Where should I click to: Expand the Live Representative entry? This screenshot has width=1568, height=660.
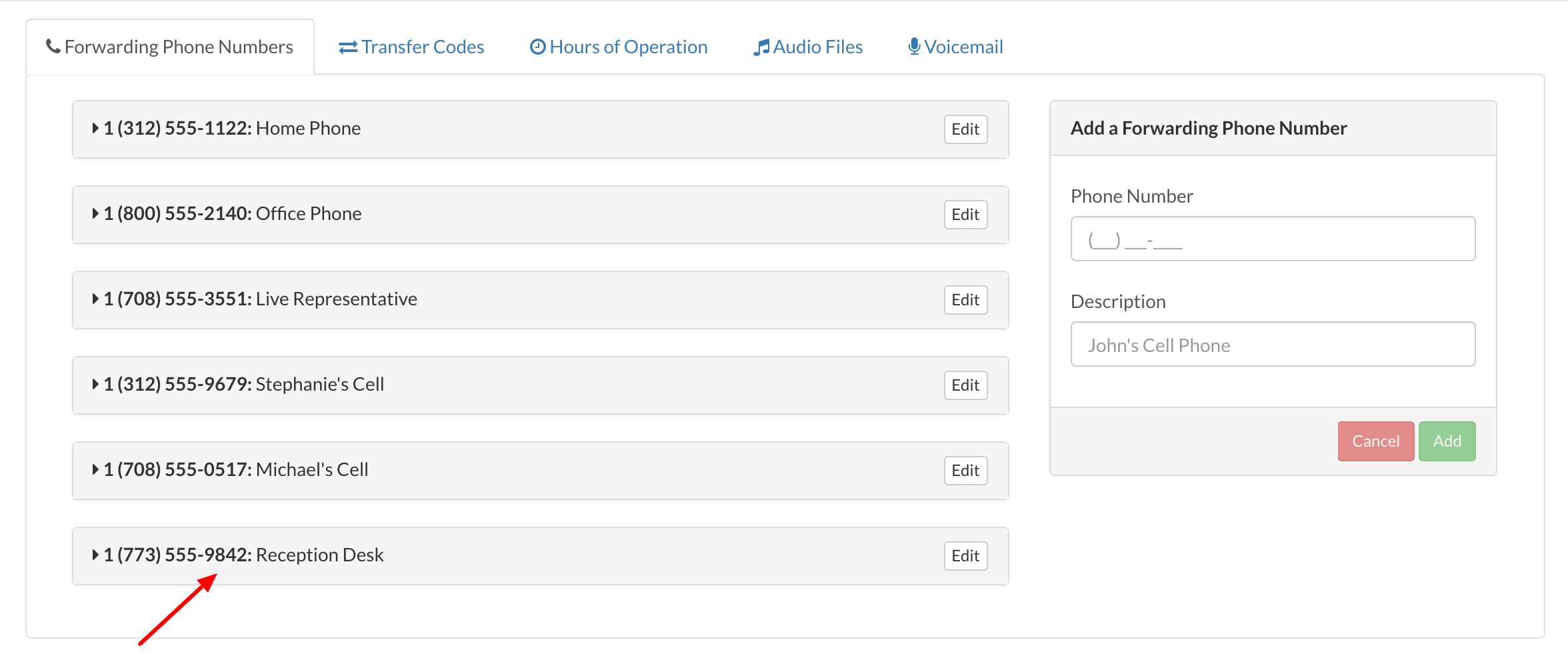(x=95, y=299)
